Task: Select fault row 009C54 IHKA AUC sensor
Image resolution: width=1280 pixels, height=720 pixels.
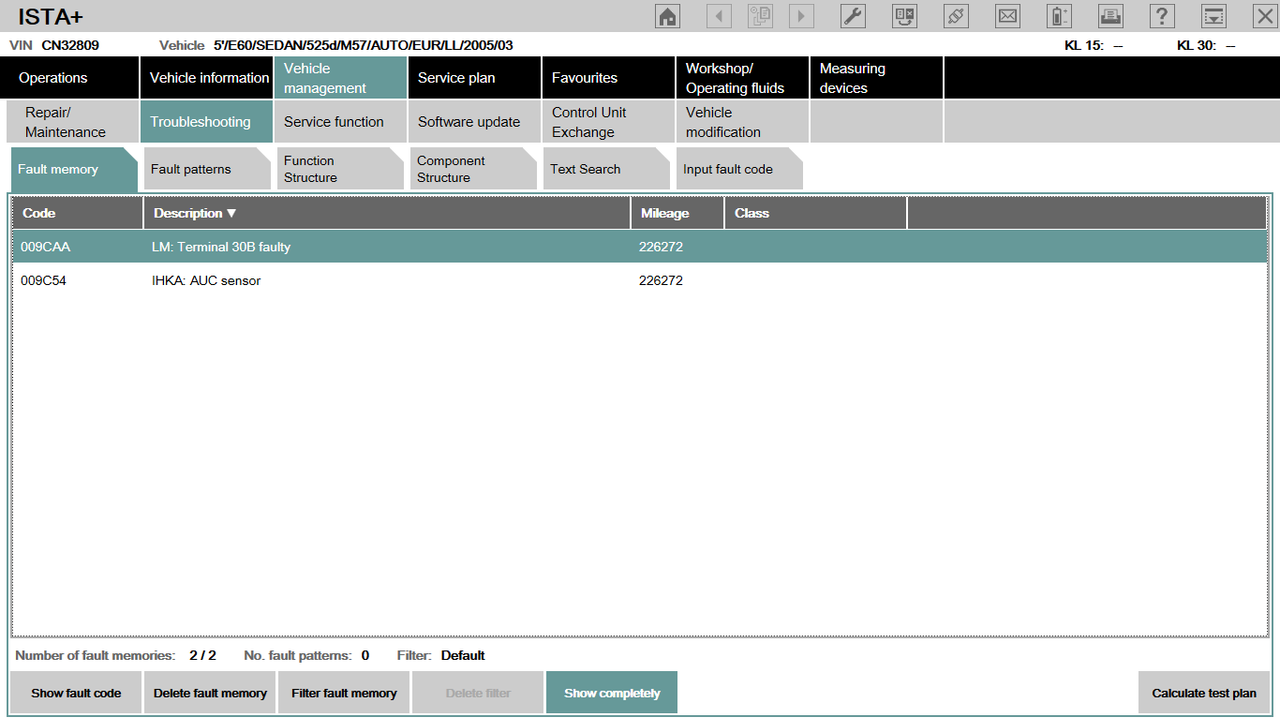Action: pyautogui.click(x=640, y=281)
